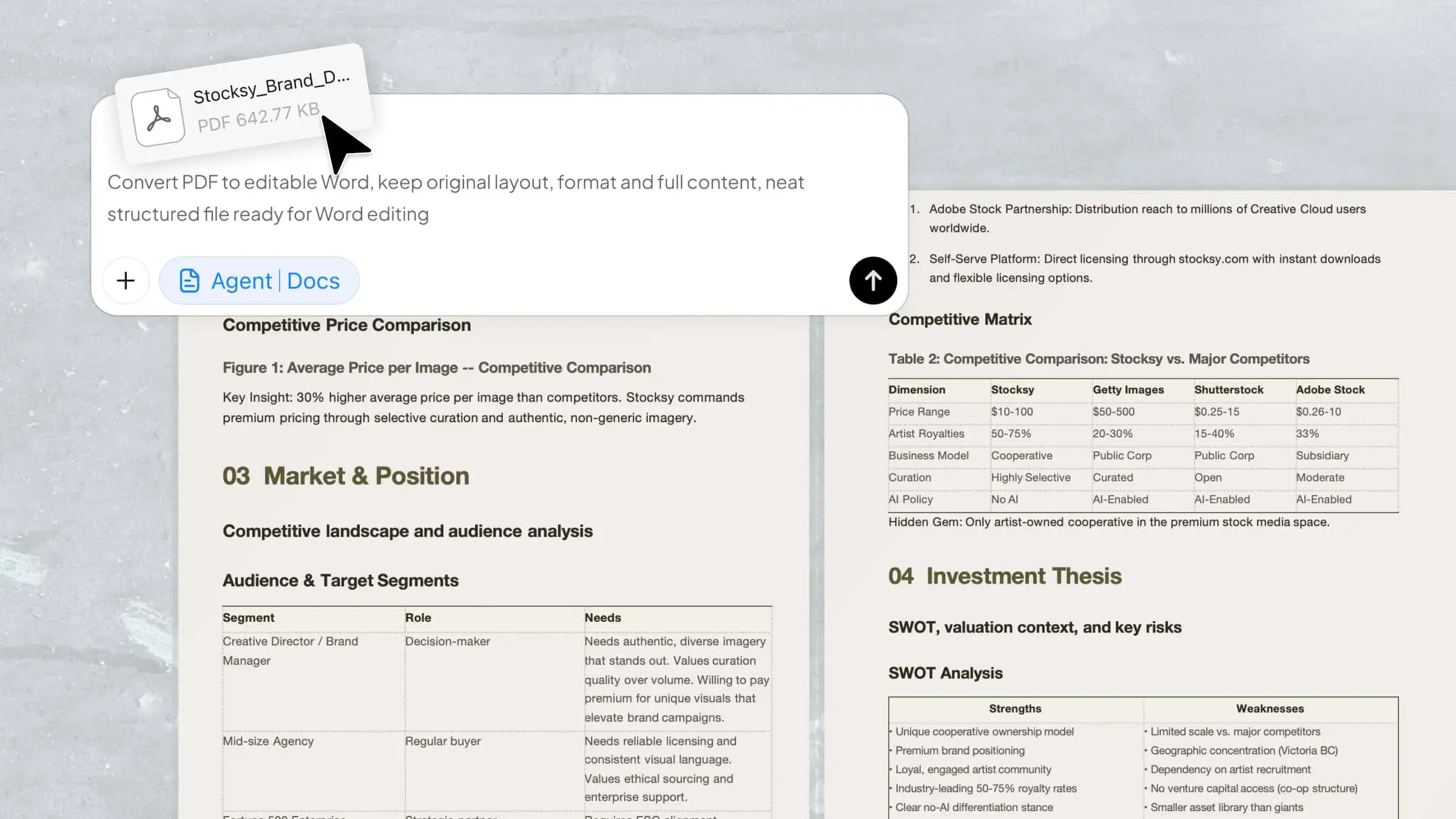Open the Stocksy_Brand_D... PDF attachment
Screen dimensions: 1456x819
[243, 103]
